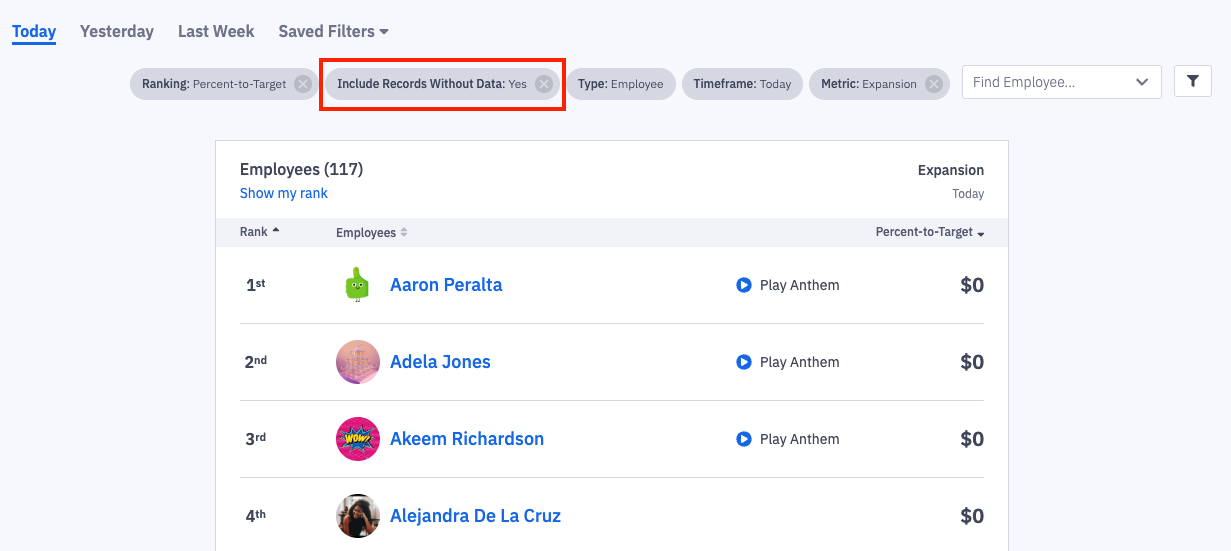Expand the Saved Filters dropdown
This screenshot has width=1231, height=551.
click(333, 31)
